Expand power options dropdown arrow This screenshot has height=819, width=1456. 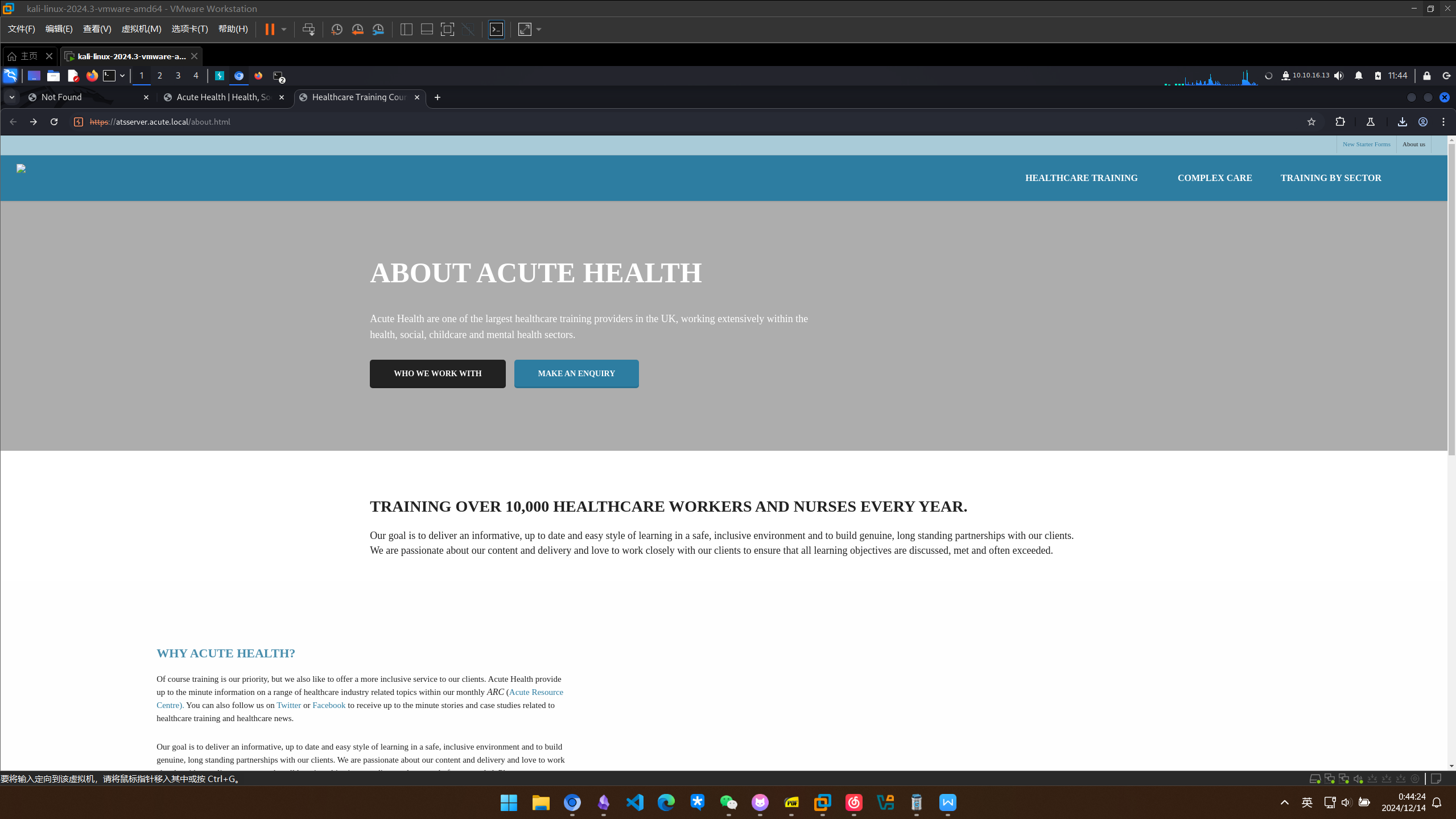click(284, 30)
